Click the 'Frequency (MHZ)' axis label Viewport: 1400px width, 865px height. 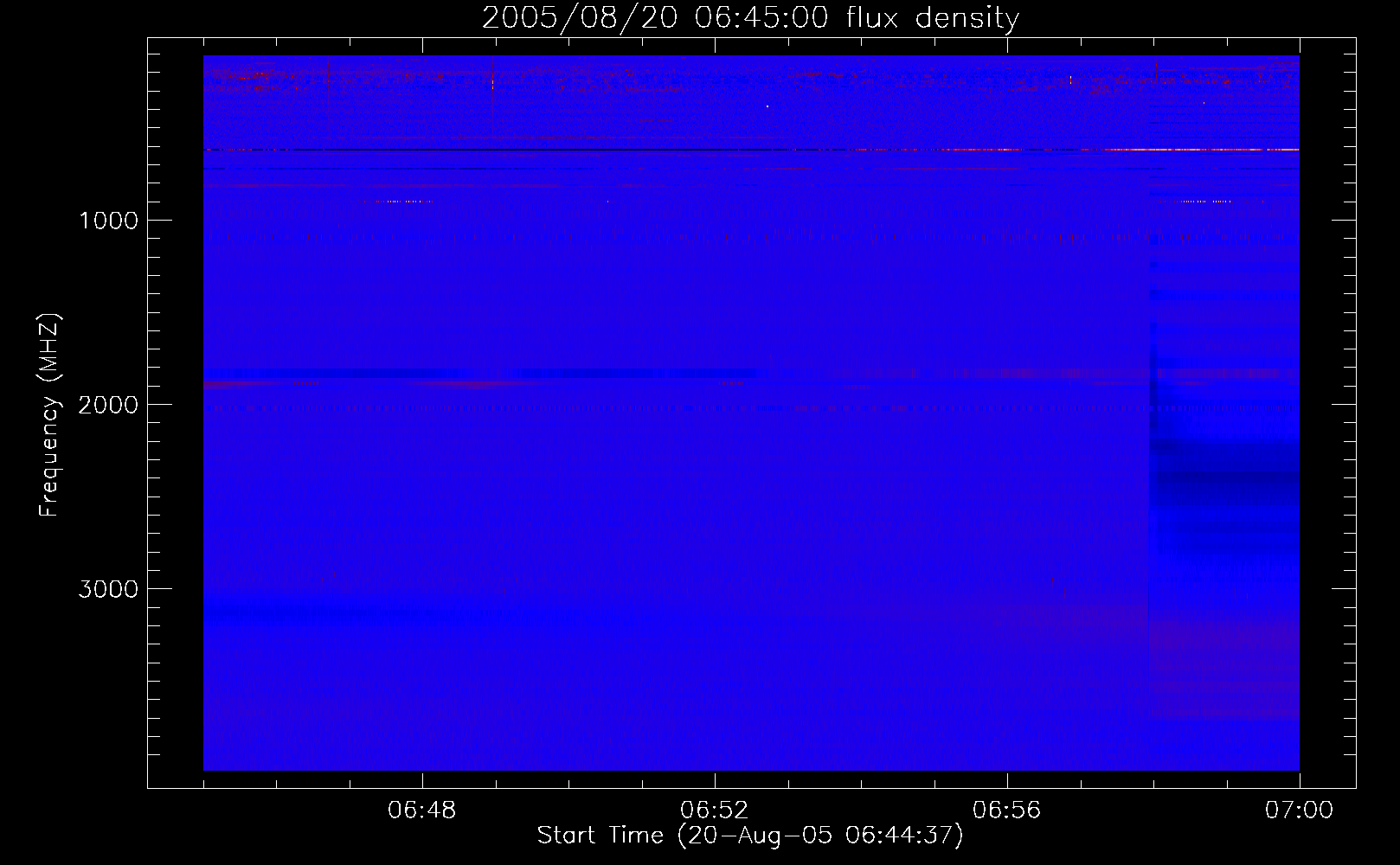click(49, 415)
